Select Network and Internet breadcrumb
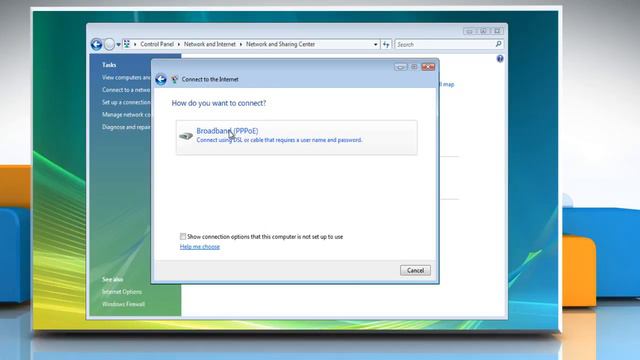Screen dimensions: 640x360 tap(210, 44)
